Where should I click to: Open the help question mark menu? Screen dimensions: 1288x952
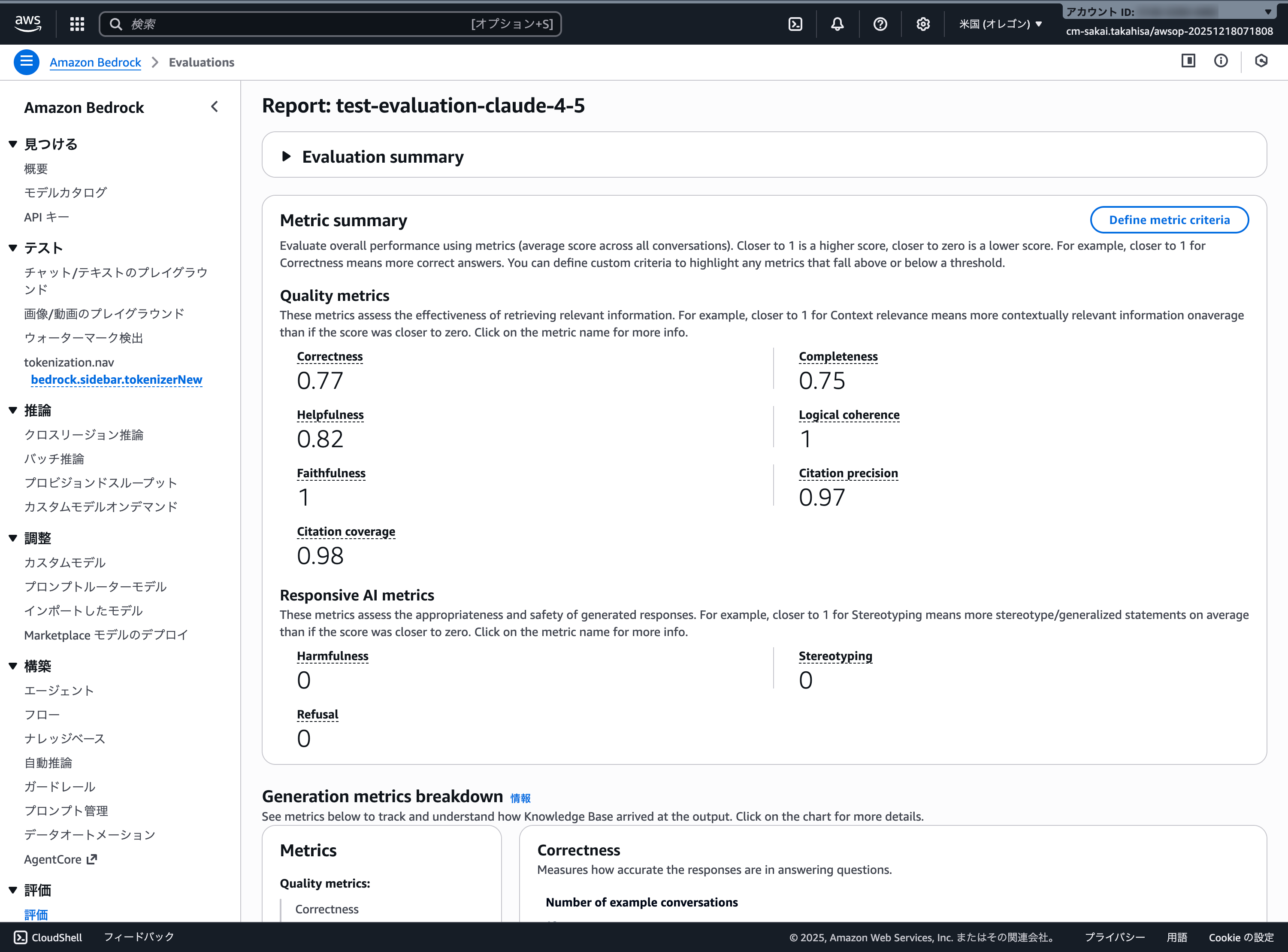[880, 24]
